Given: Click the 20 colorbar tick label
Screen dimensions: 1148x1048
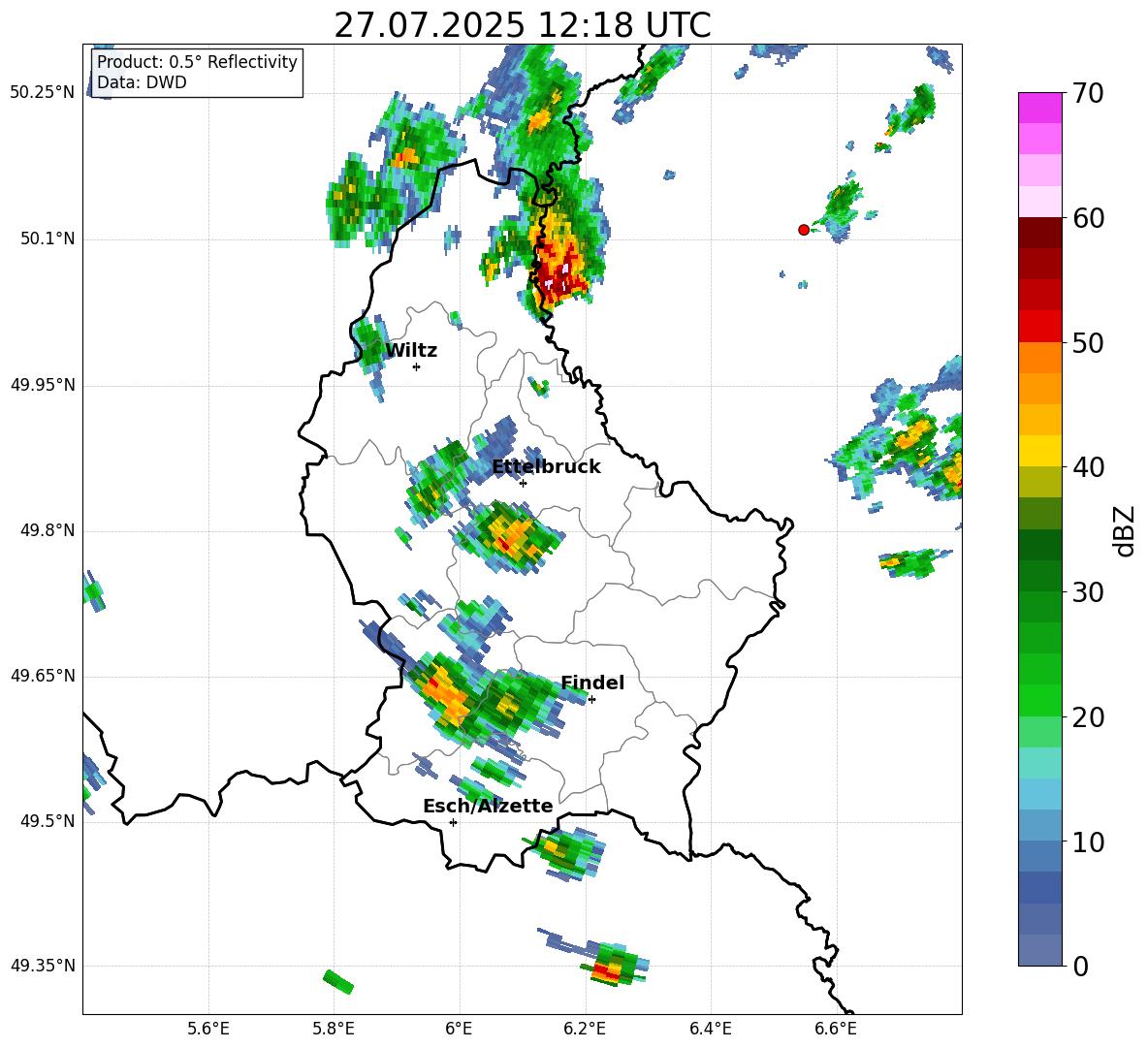Looking at the screenshot, I should (x=1089, y=716).
